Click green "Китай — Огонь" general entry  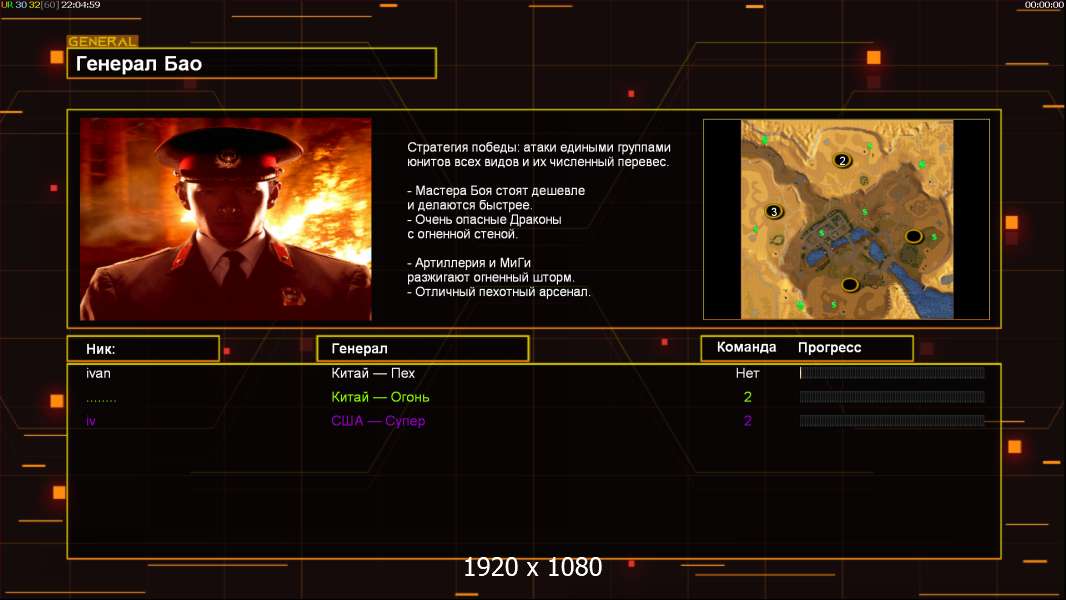[380, 397]
